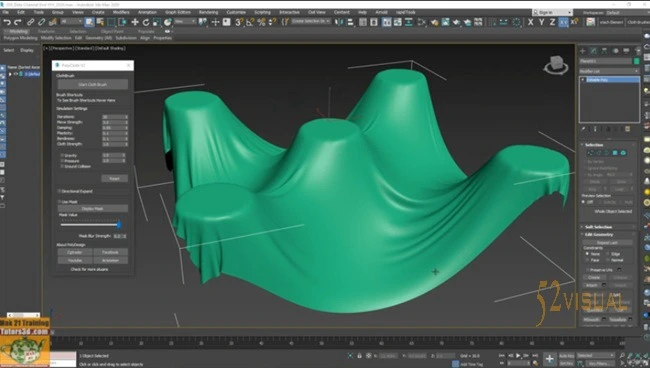
Task: Click the Iterations value field
Action: point(115,117)
